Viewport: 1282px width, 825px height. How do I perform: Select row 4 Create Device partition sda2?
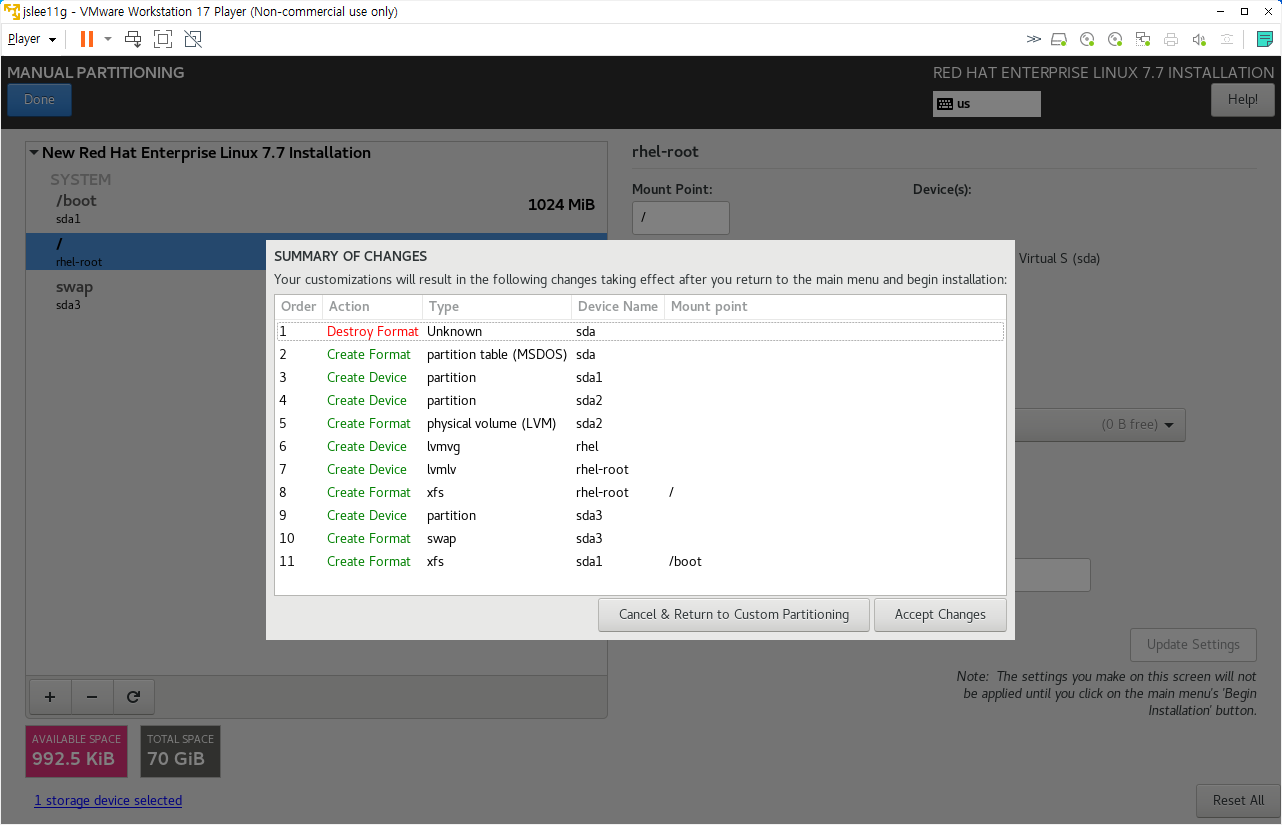pyautogui.click(x=640, y=400)
